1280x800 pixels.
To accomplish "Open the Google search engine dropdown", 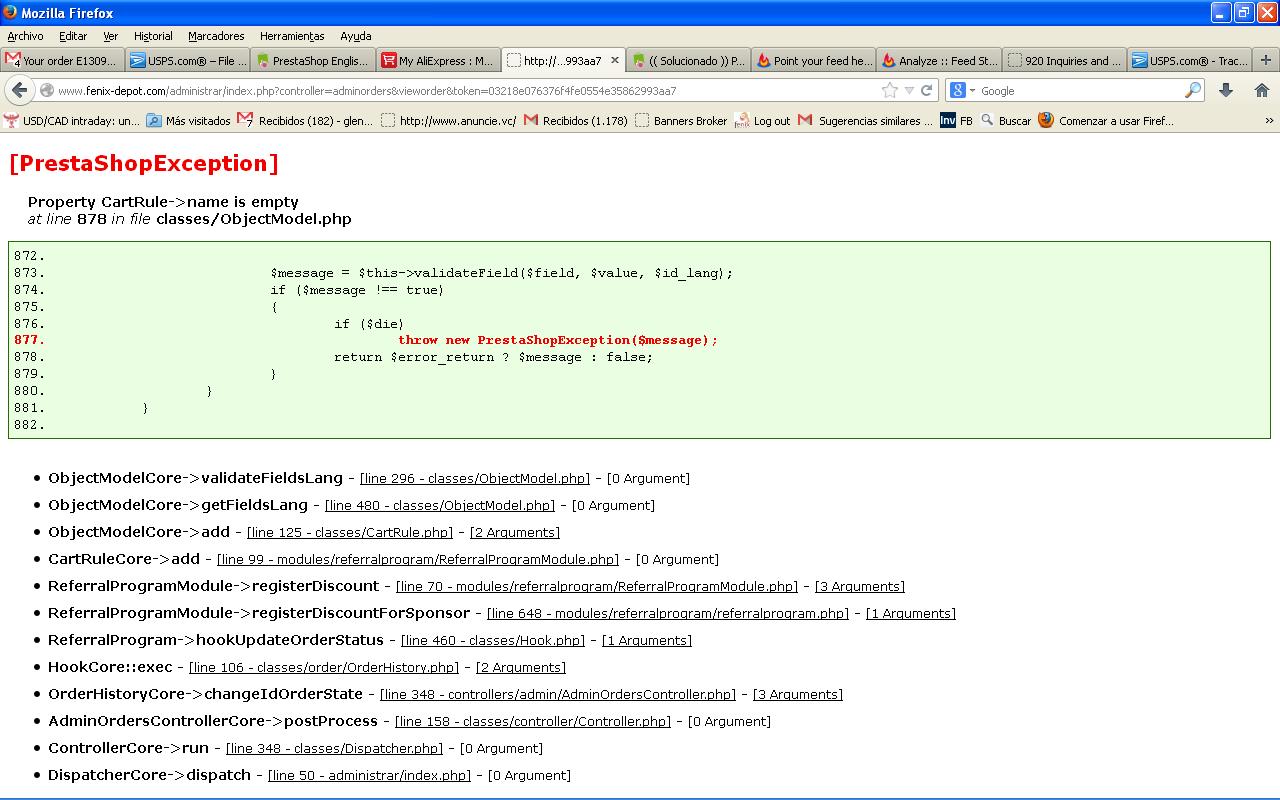I will tap(961, 90).
